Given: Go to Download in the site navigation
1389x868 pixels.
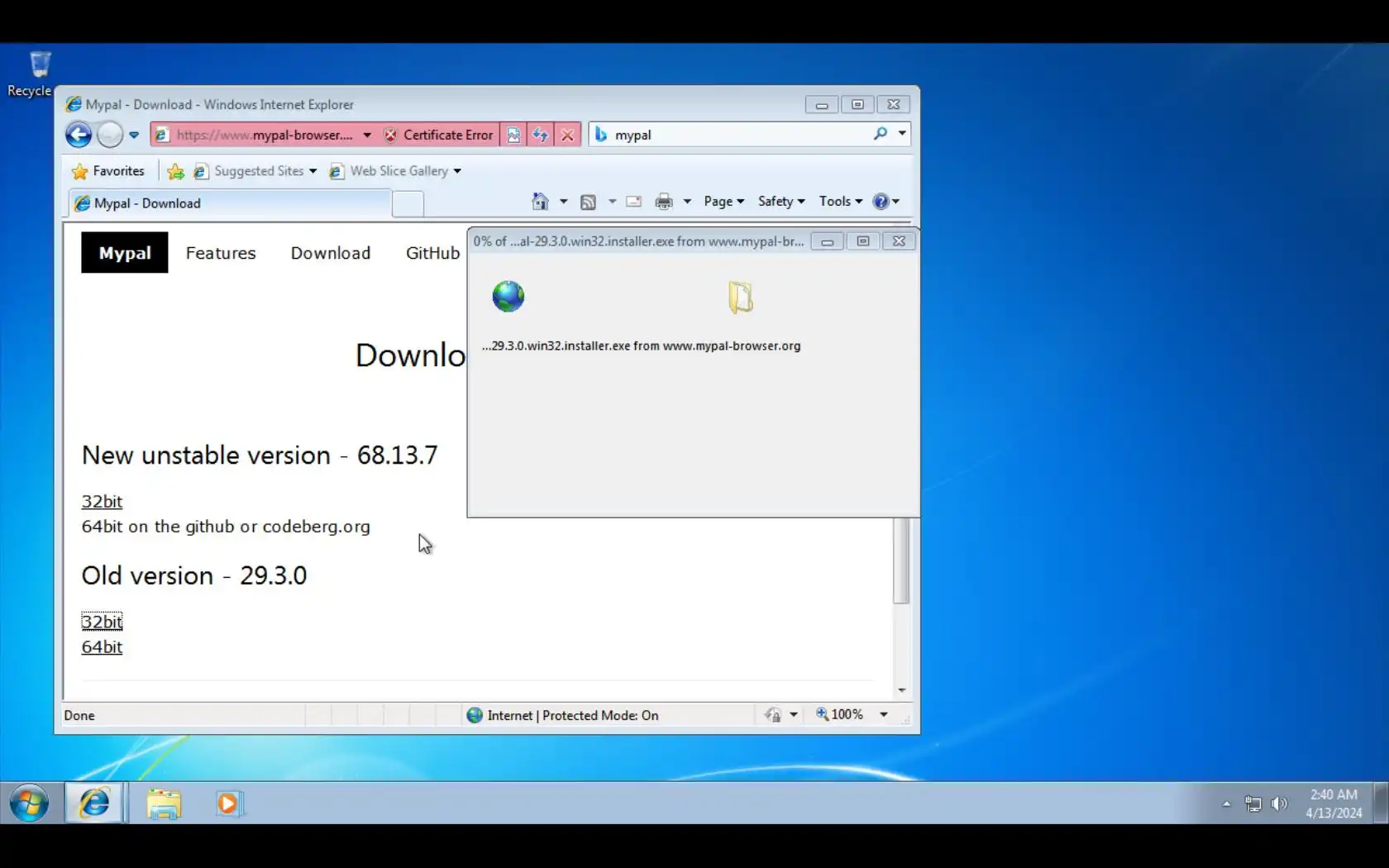Looking at the screenshot, I should point(331,253).
